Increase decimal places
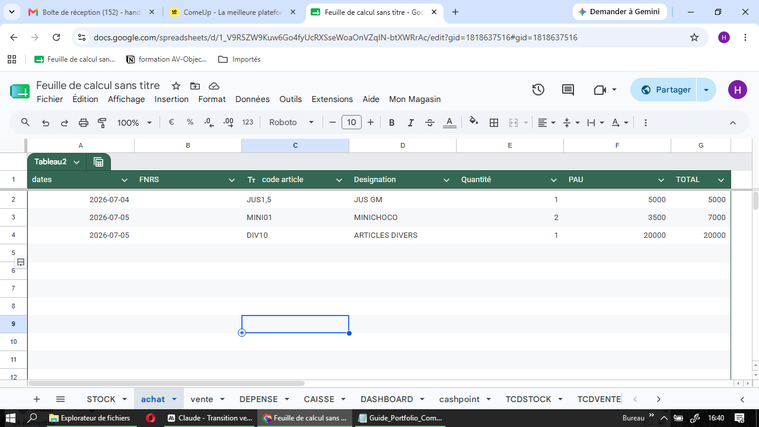Image resolution: width=759 pixels, height=427 pixels. [x=228, y=122]
